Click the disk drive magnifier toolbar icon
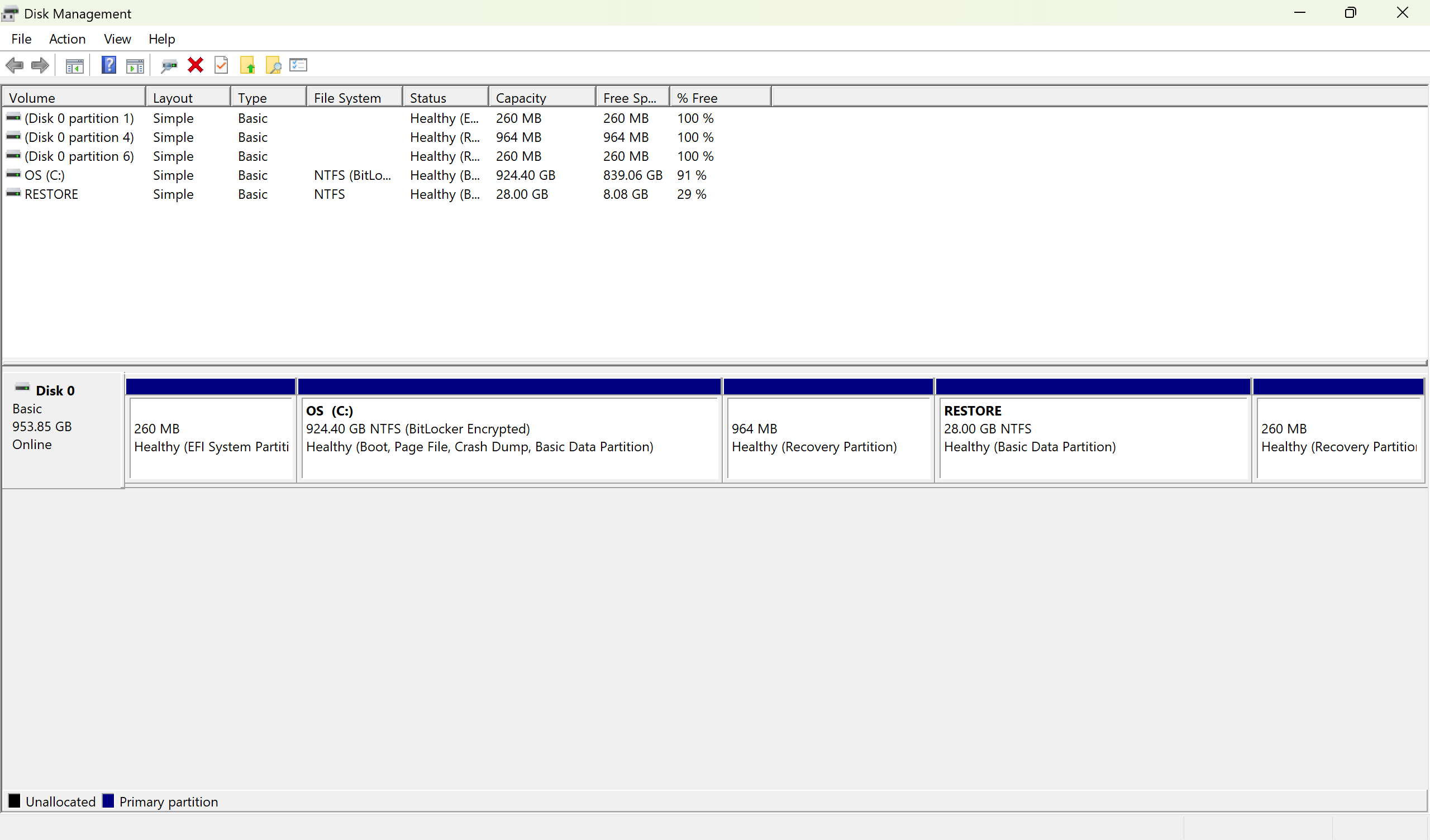The width and height of the screenshot is (1430, 840). click(169, 66)
